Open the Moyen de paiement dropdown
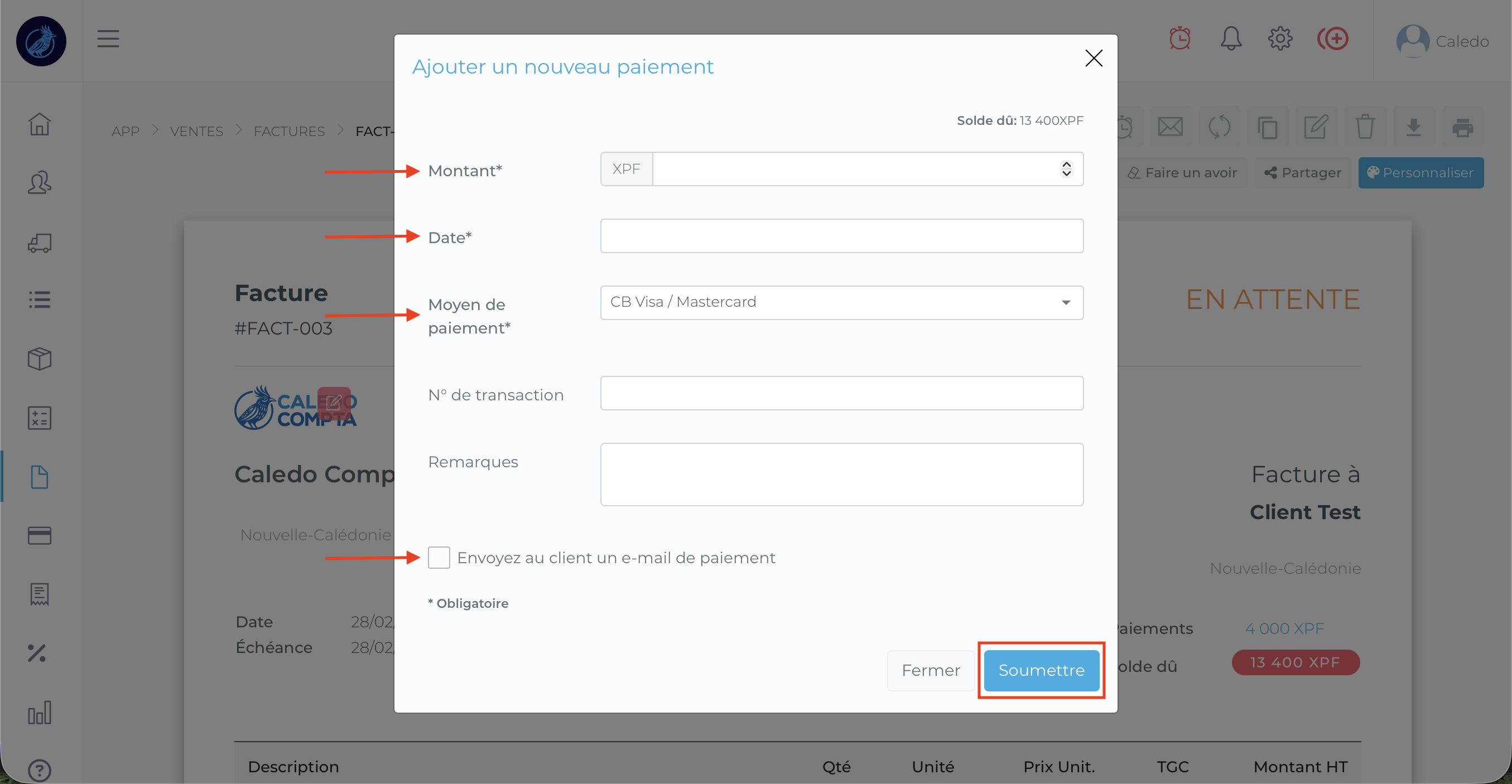1512x784 pixels. coord(841,302)
